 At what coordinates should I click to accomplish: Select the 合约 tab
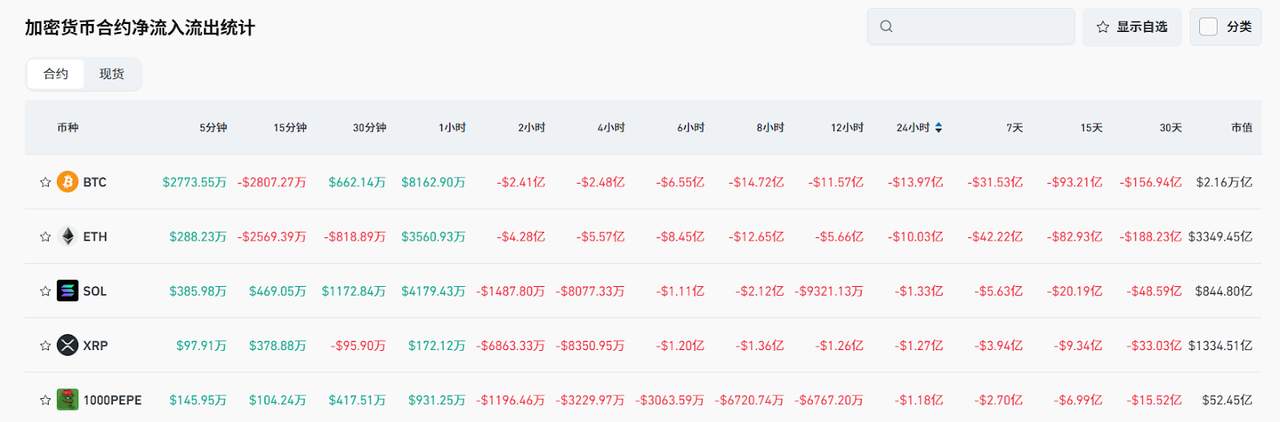pyautogui.click(x=56, y=74)
